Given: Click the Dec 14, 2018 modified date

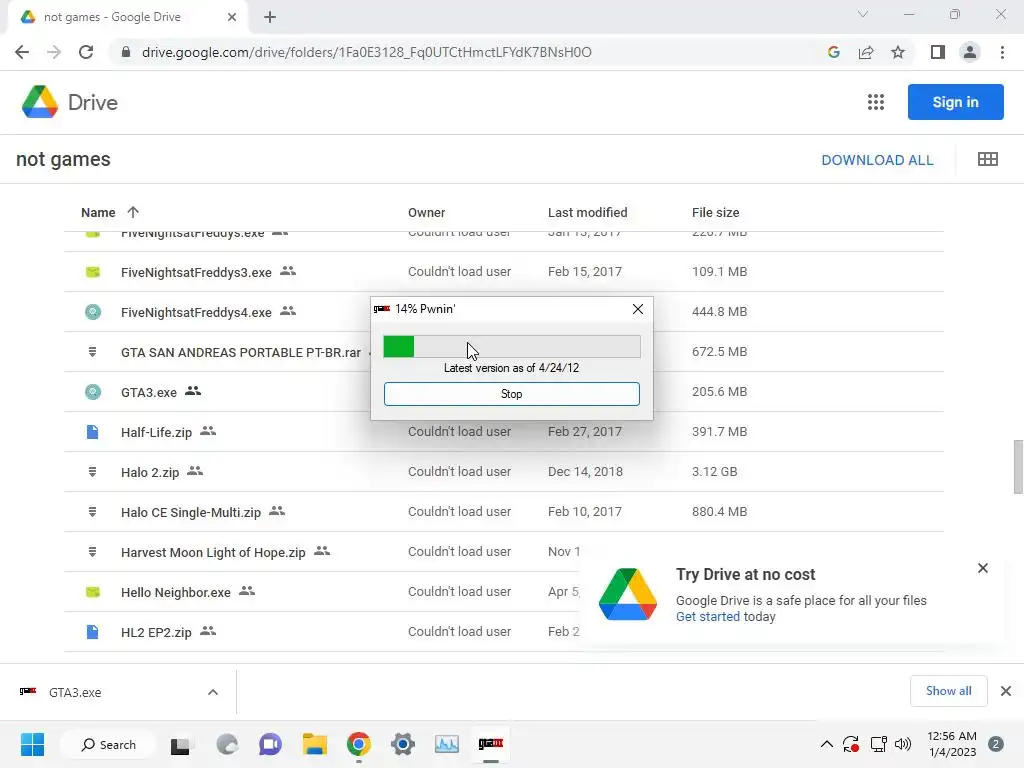Looking at the screenshot, I should coord(585,472).
